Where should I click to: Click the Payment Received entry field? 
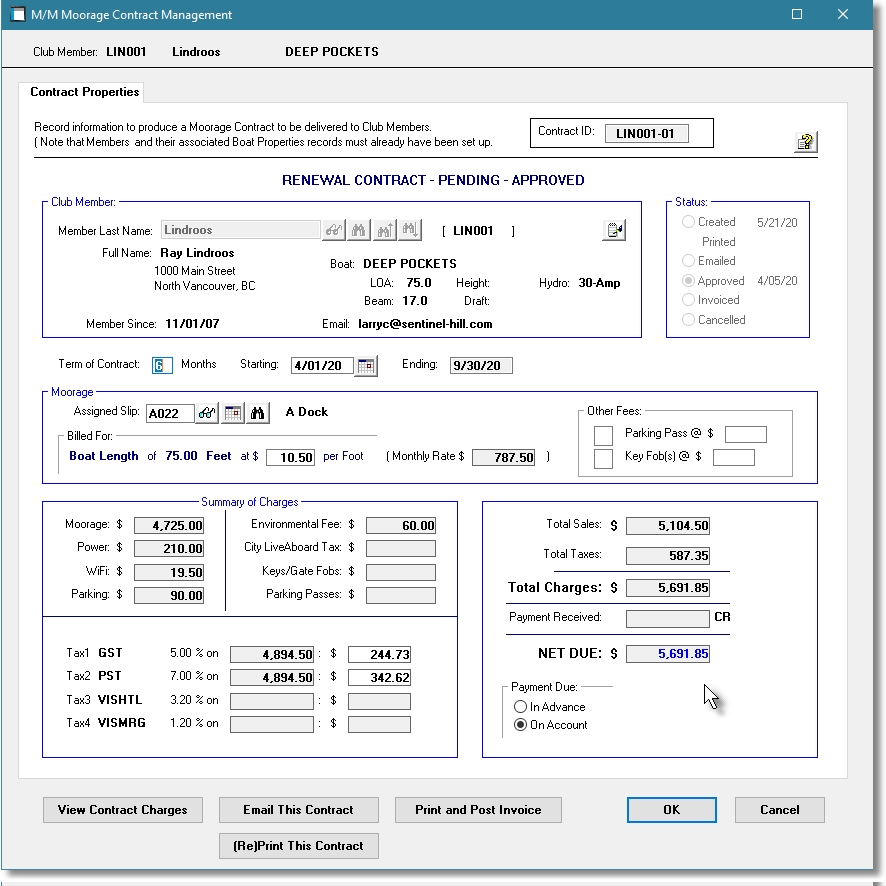(x=667, y=618)
